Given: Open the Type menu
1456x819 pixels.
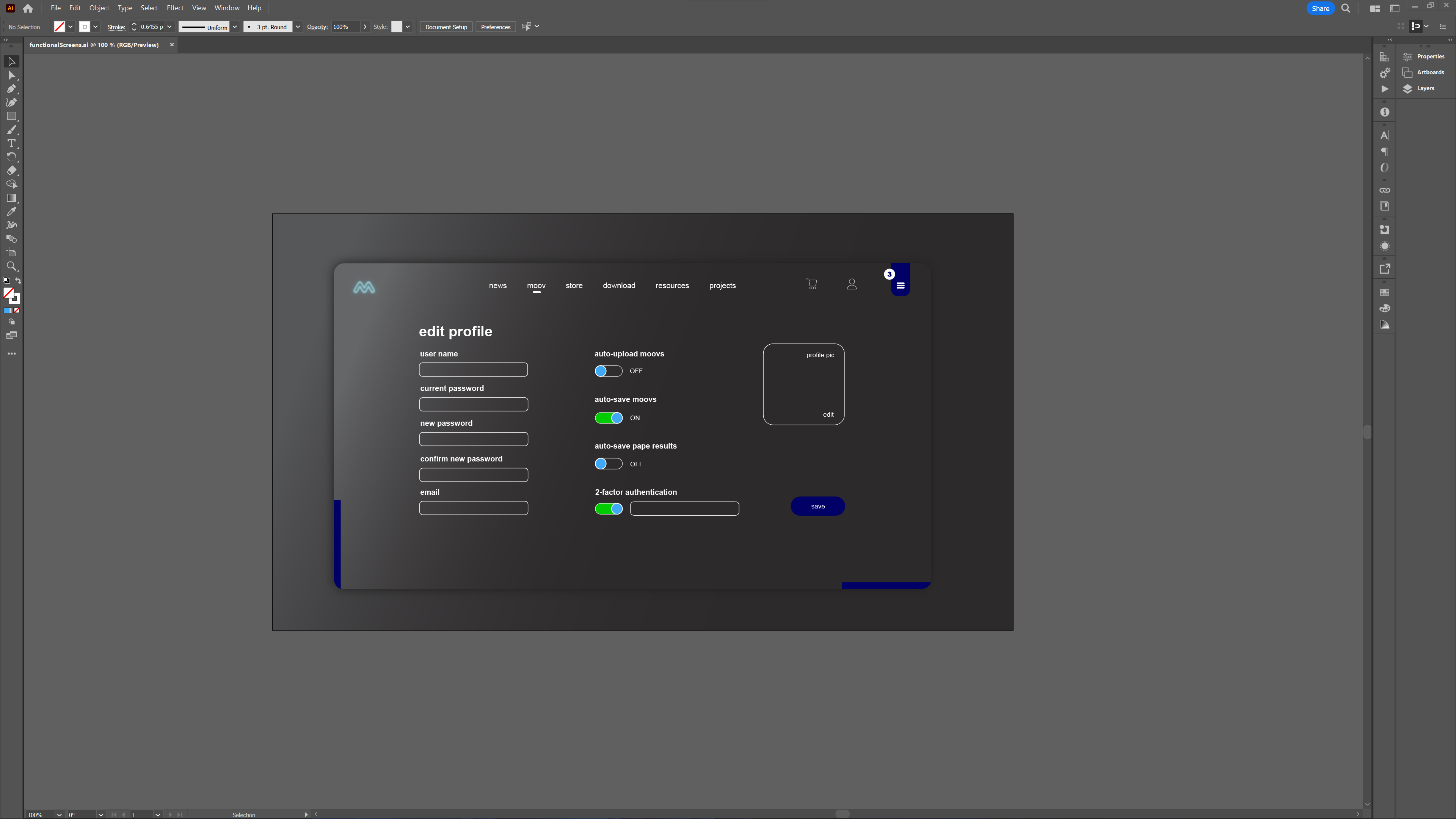Looking at the screenshot, I should [125, 8].
